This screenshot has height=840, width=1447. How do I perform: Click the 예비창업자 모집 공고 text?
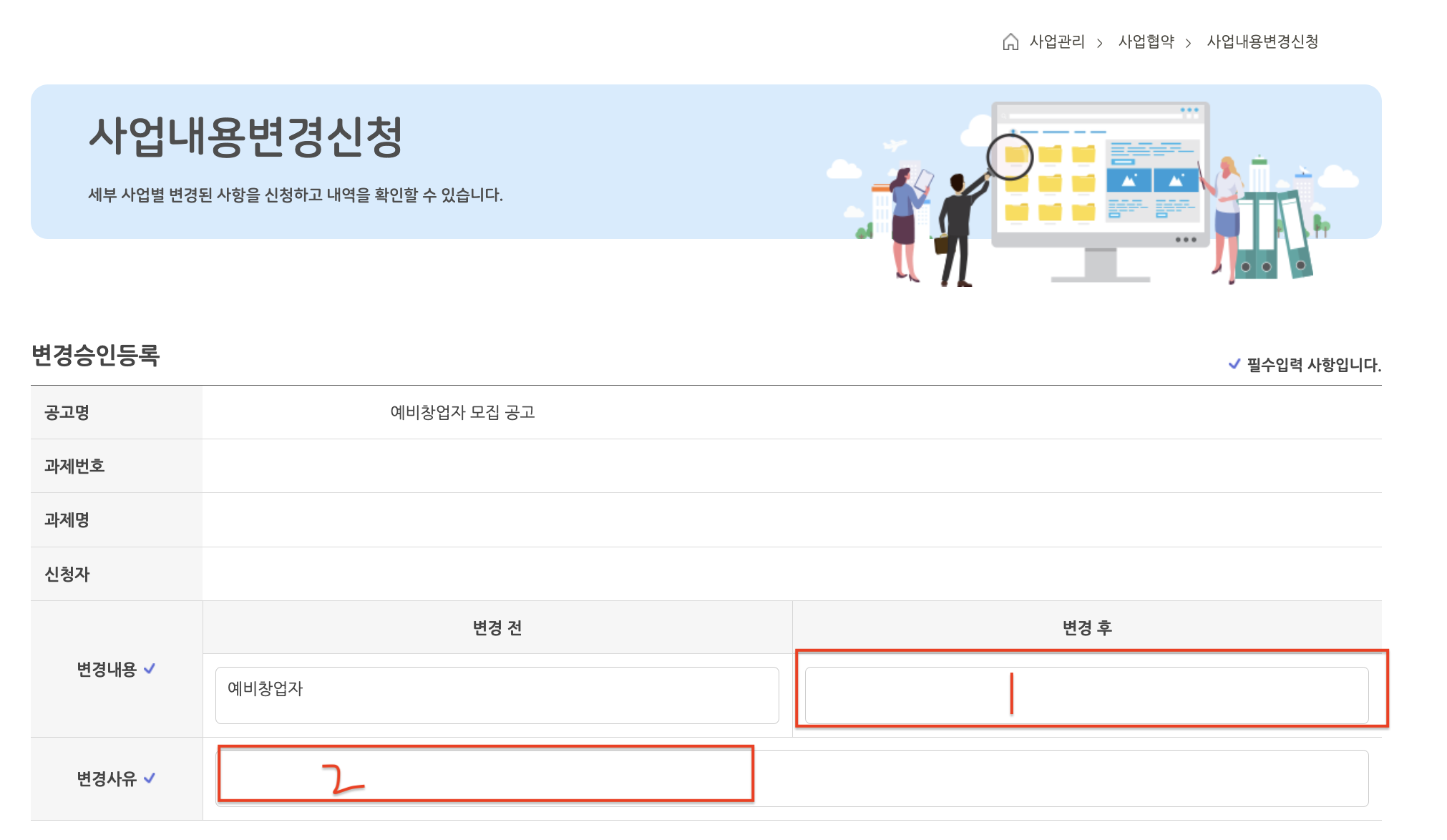tap(462, 413)
